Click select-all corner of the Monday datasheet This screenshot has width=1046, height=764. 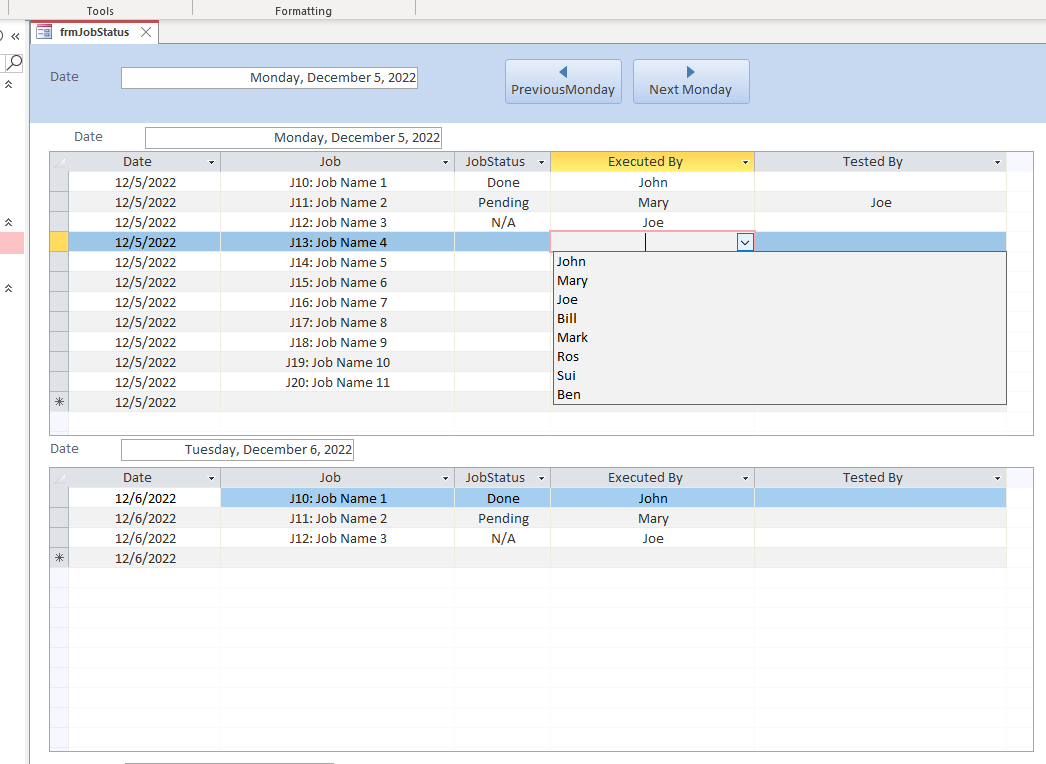click(59, 162)
